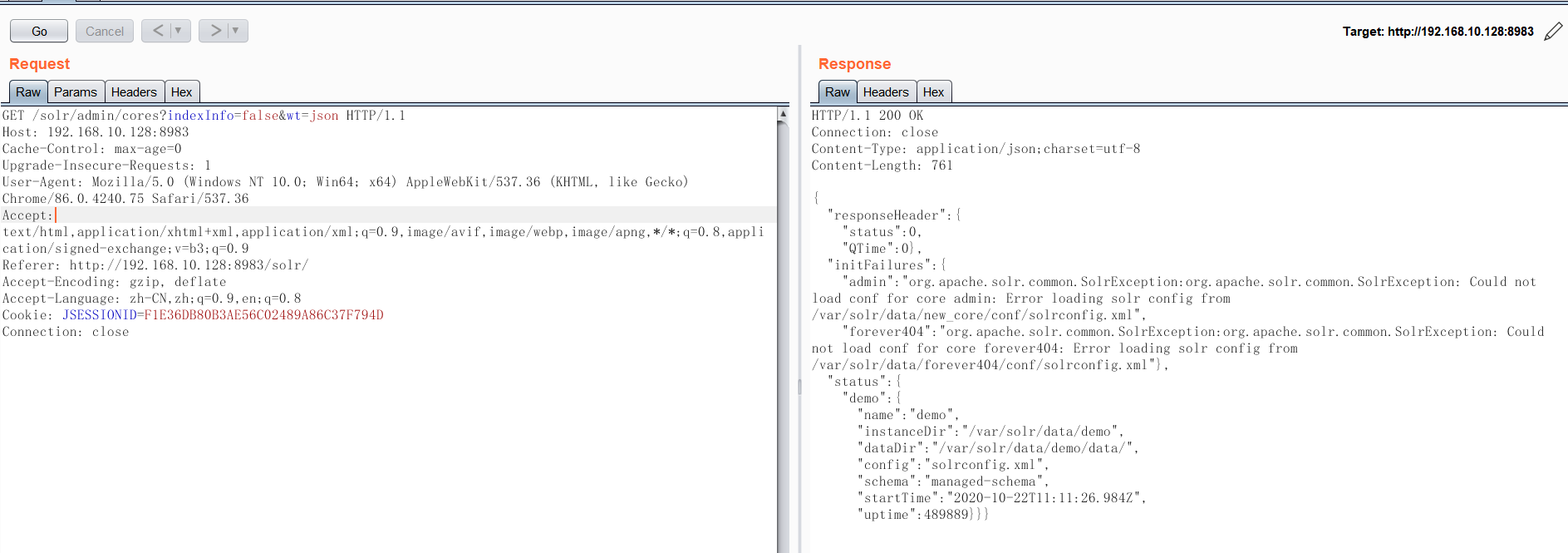This screenshot has width=1568, height=553.
Task: Click the "name":"demo" line
Action: pyautogui.click(x=908, y=415)
